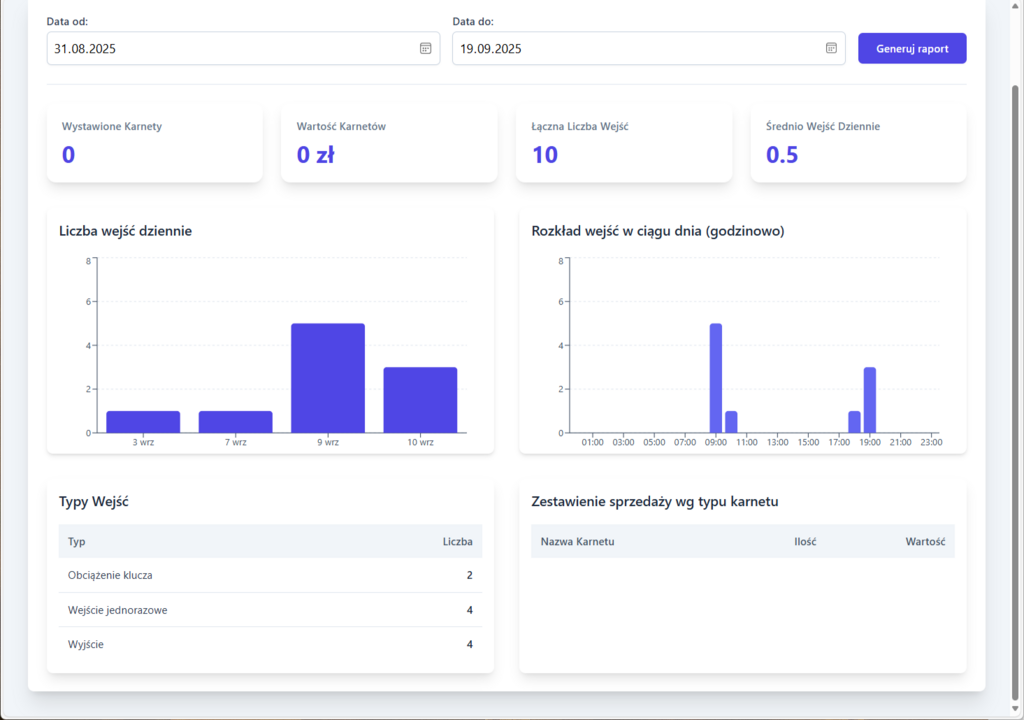This screenshot has width=1024, height=720.
Task: Click the 9 wrz bar in daily chart
Action: [328, 378]
